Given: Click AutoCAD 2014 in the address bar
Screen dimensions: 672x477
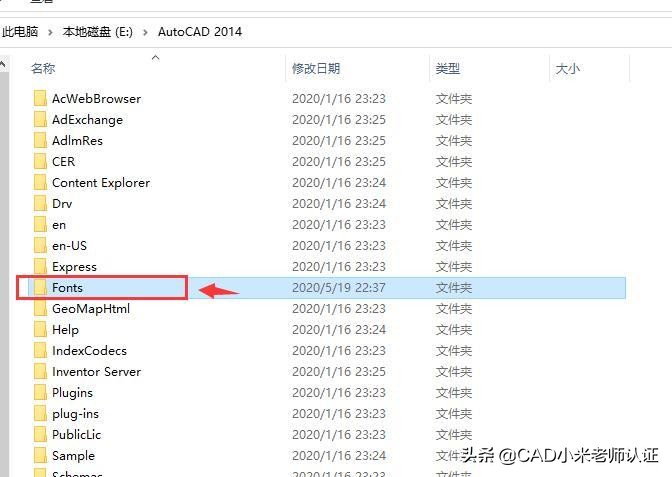Looking at the screenshot, I should coord(200,32).
